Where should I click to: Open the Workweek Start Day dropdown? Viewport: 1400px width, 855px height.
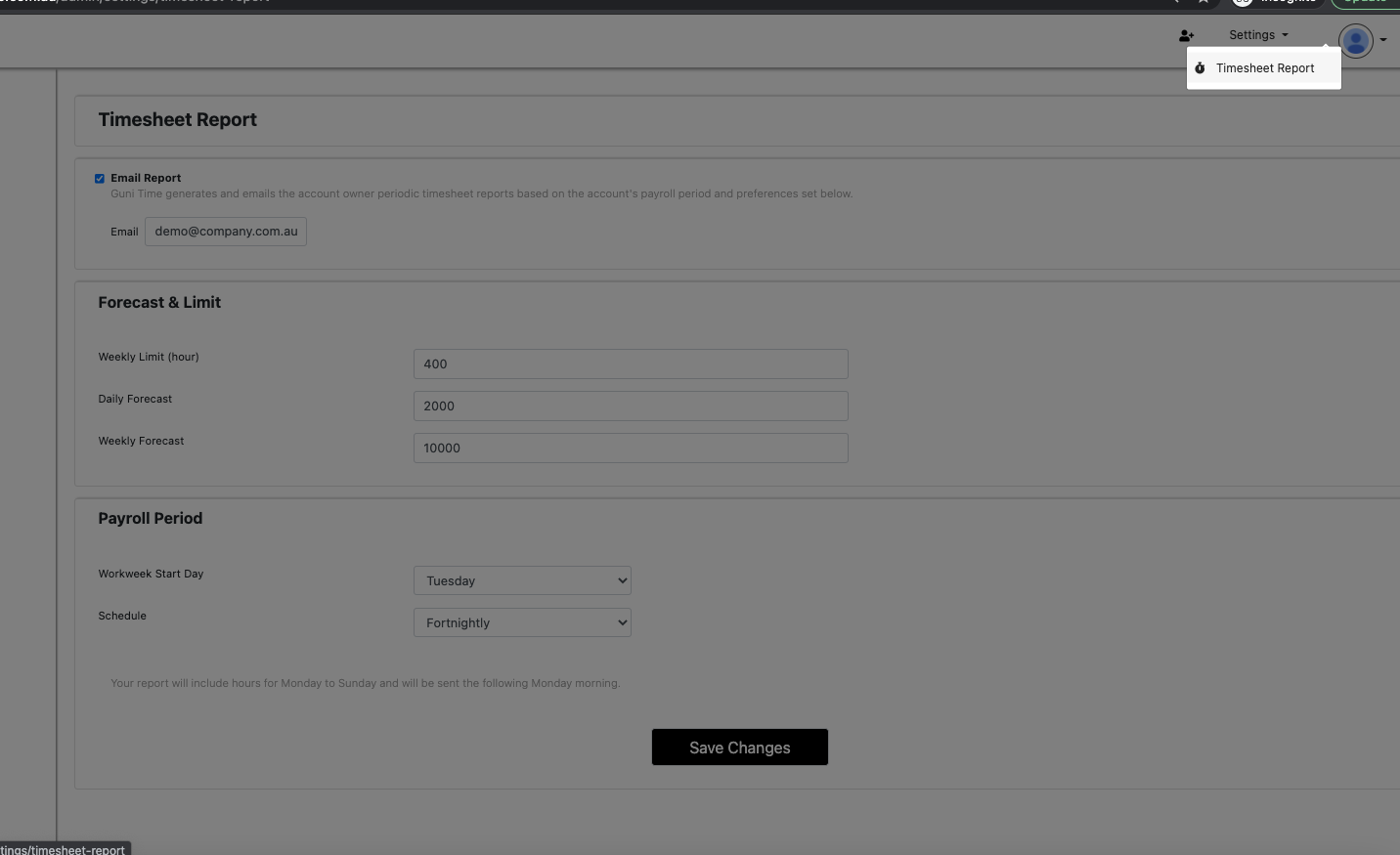pyautogui.click(x=522, y=579)
